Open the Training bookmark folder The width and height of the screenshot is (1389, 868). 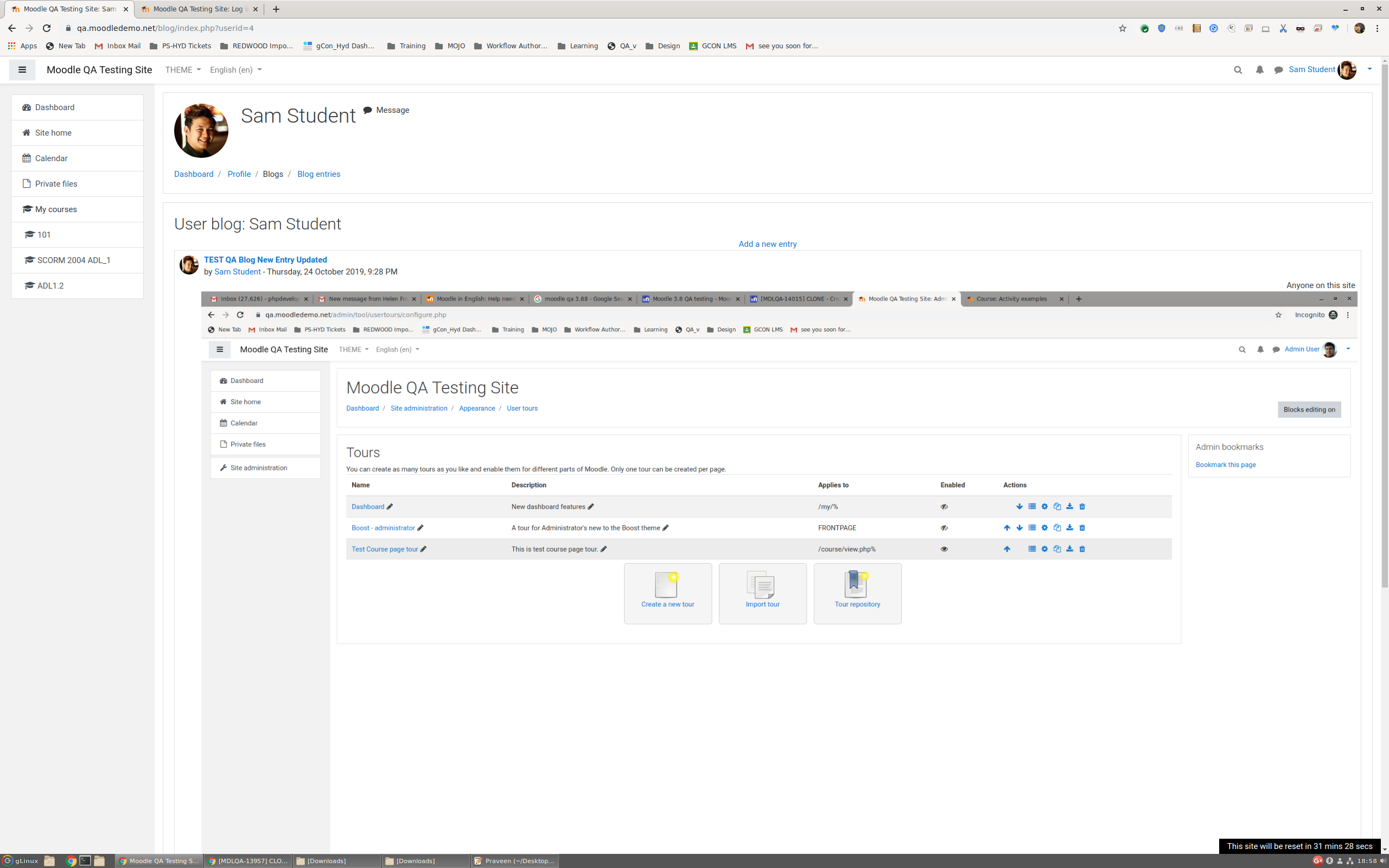click(406, 46)
